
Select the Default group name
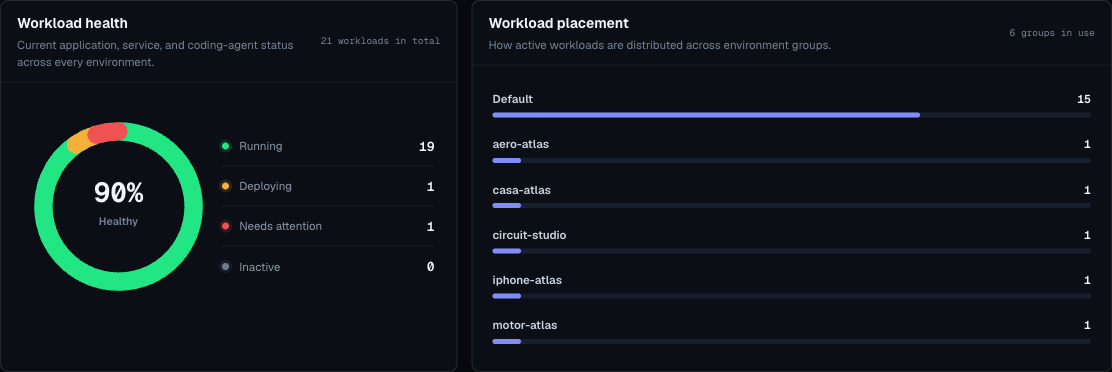click(x=513, y=99)
